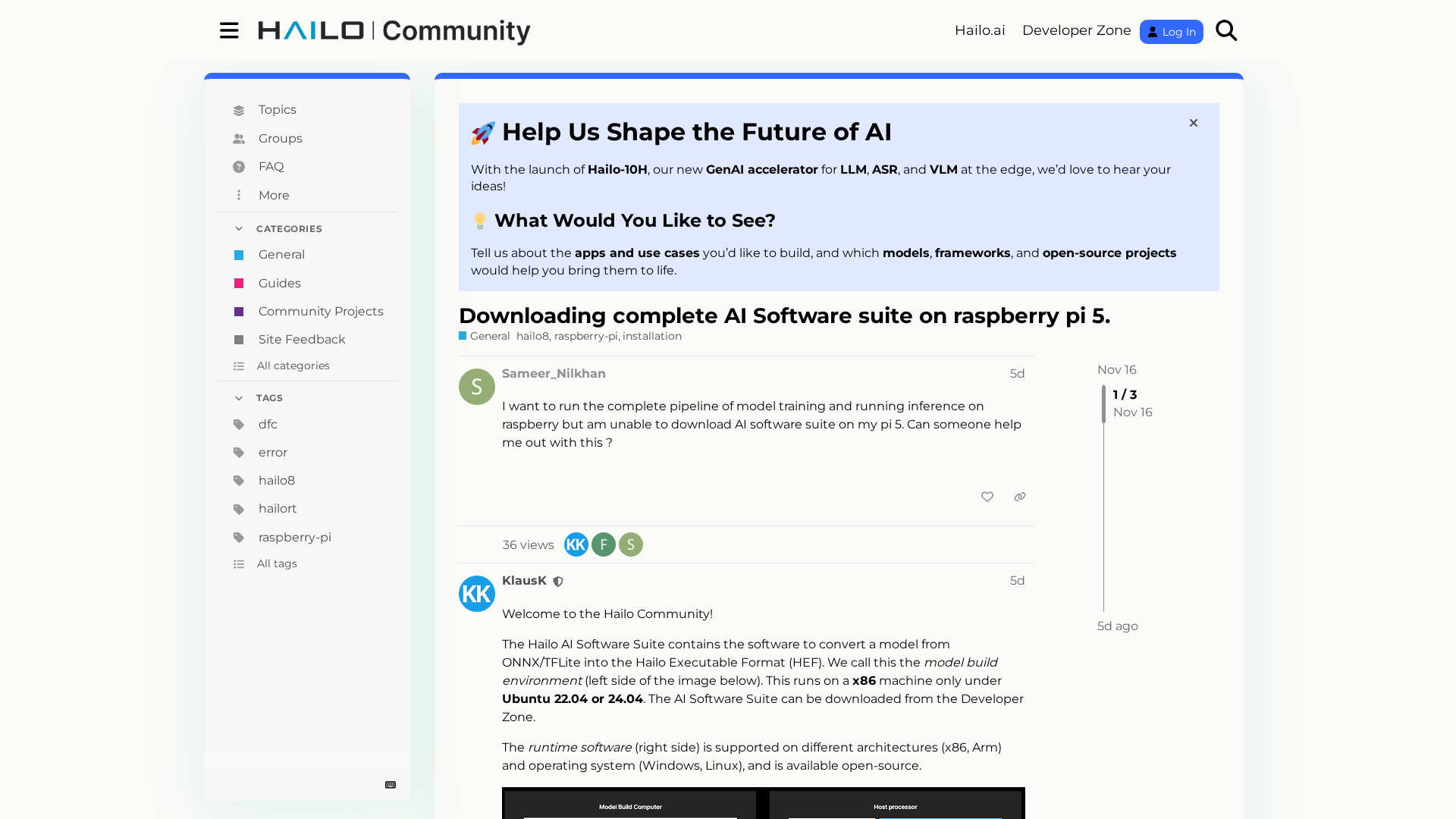Dismiss the Help Us Shape banner
Image resolution: width=1456 pixels, height=819 pixels.
pos(1193,123)
